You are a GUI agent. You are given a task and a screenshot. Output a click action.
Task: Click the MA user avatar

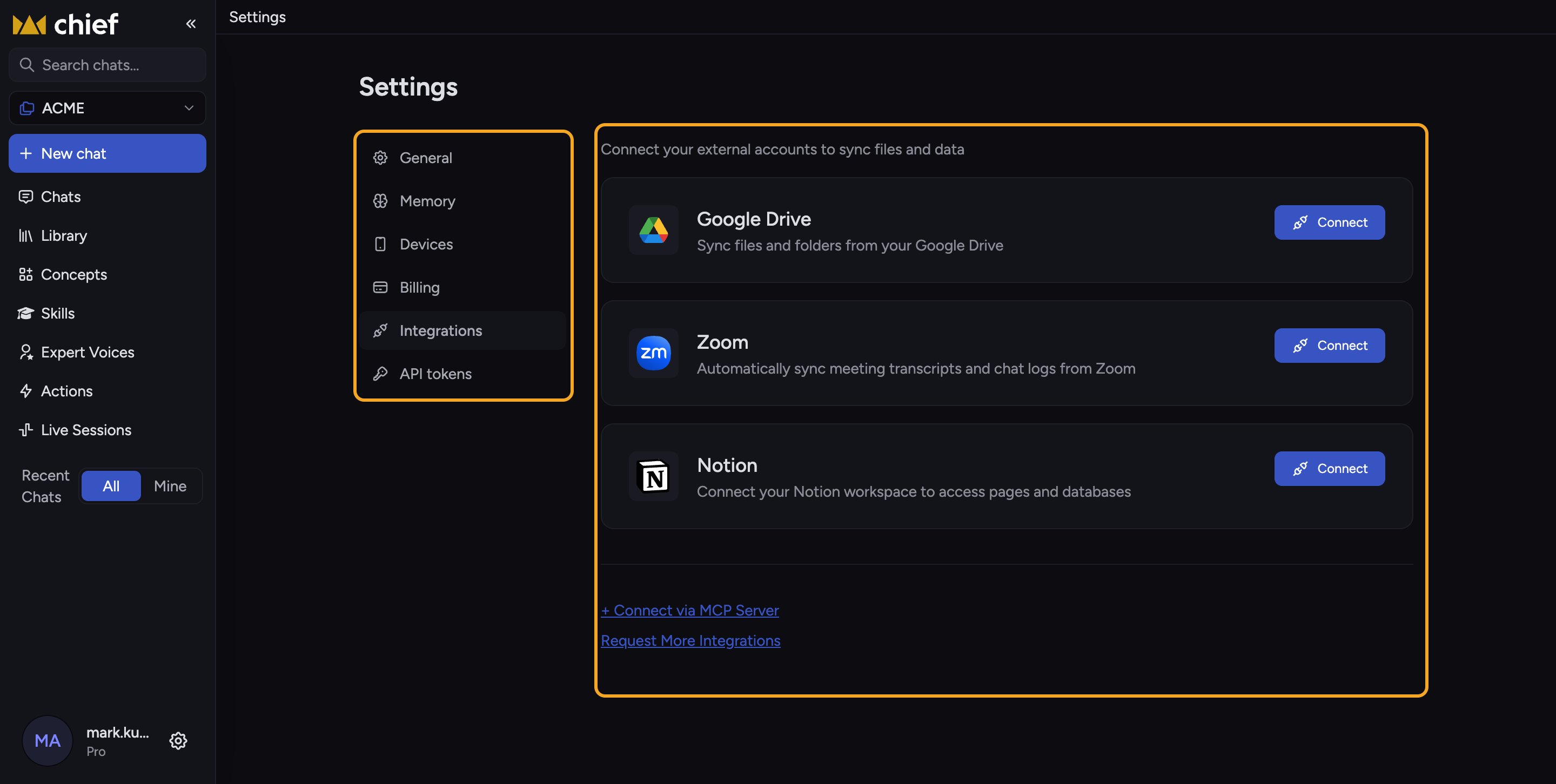(48, 741)
